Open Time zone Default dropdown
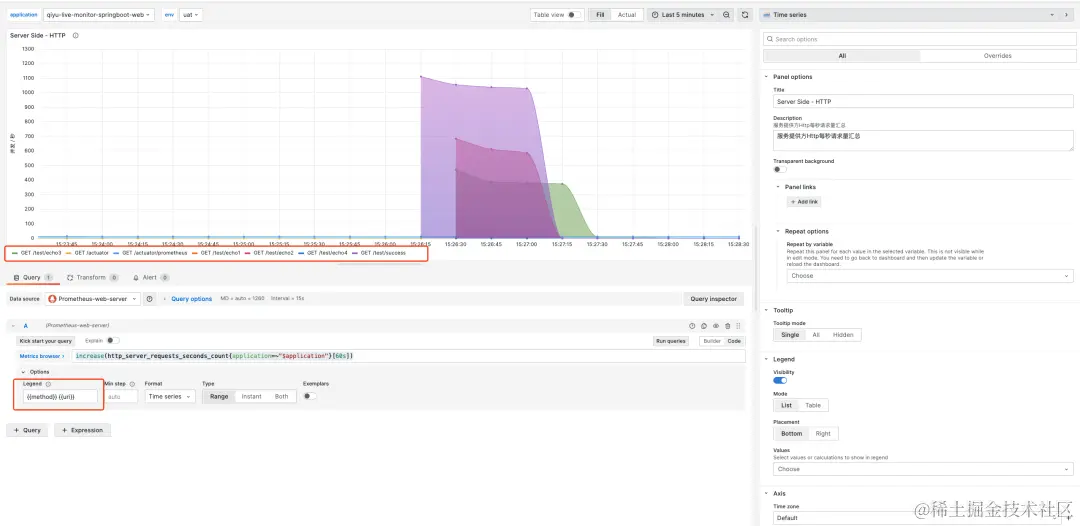 tap(923, 518)
